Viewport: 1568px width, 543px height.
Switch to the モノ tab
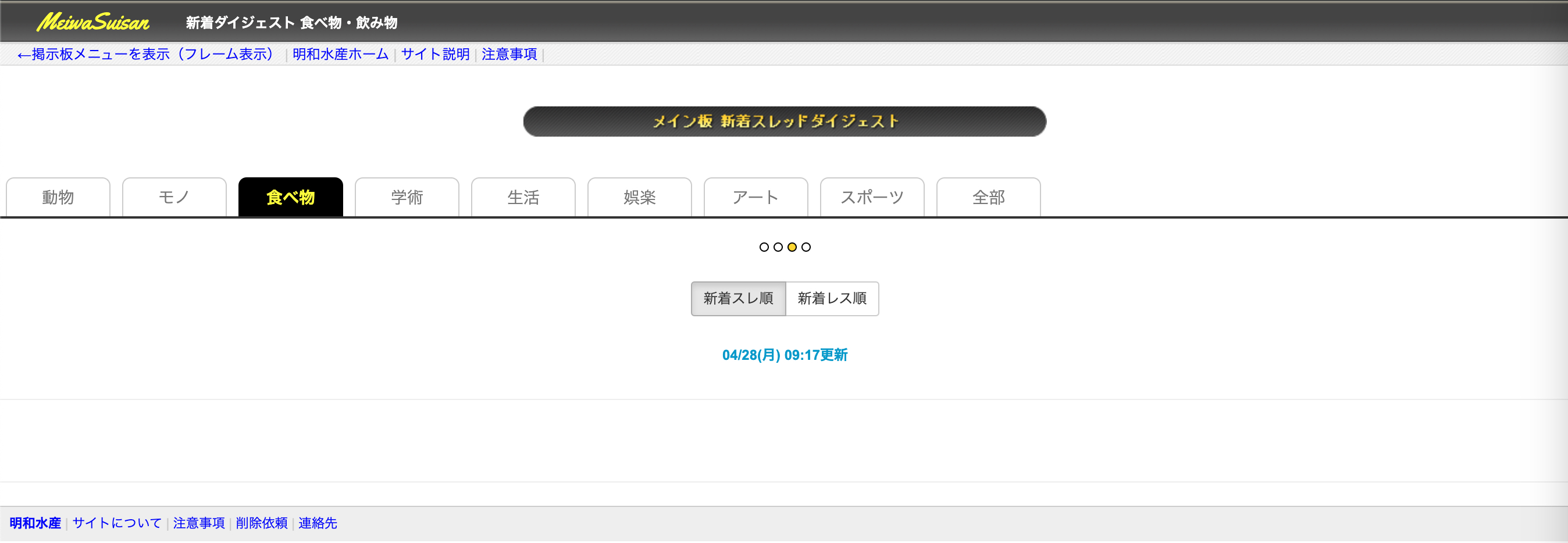(x=174, y=197)
